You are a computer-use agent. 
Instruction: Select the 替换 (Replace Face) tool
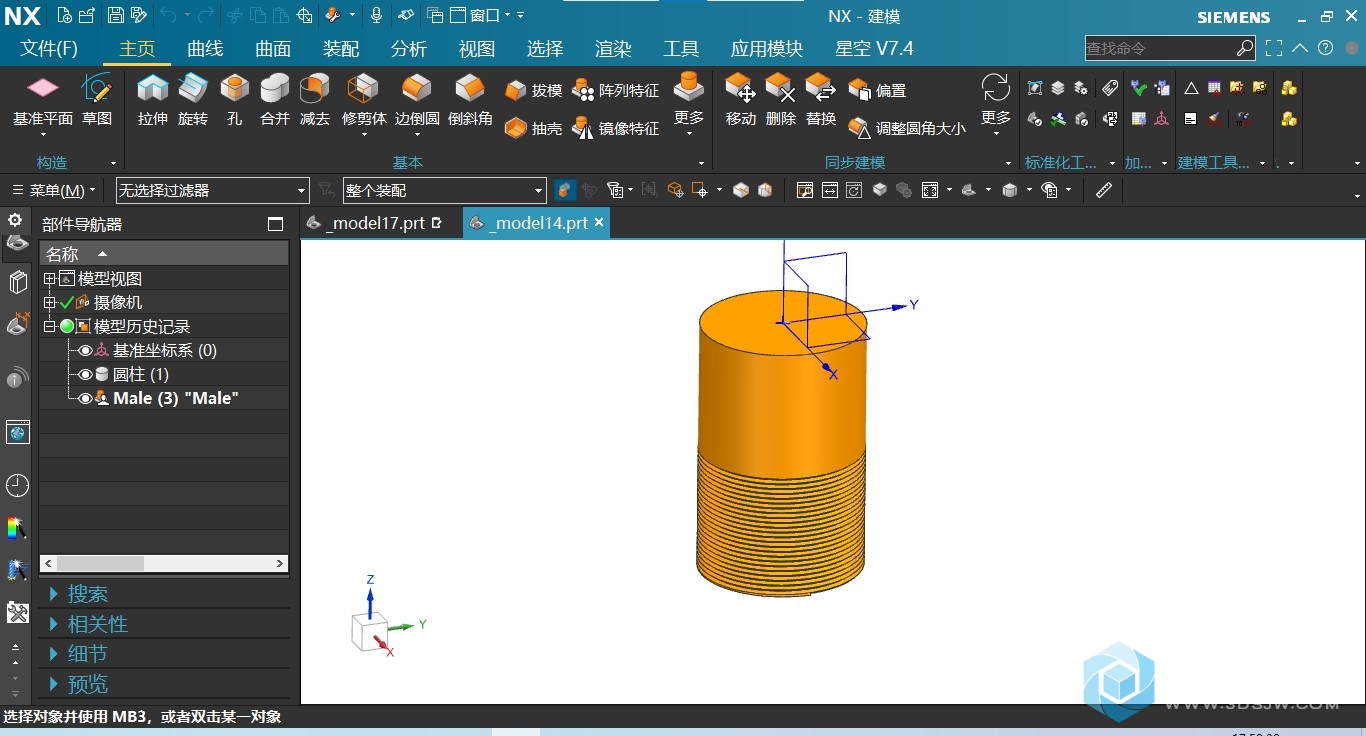click(821, 100)
